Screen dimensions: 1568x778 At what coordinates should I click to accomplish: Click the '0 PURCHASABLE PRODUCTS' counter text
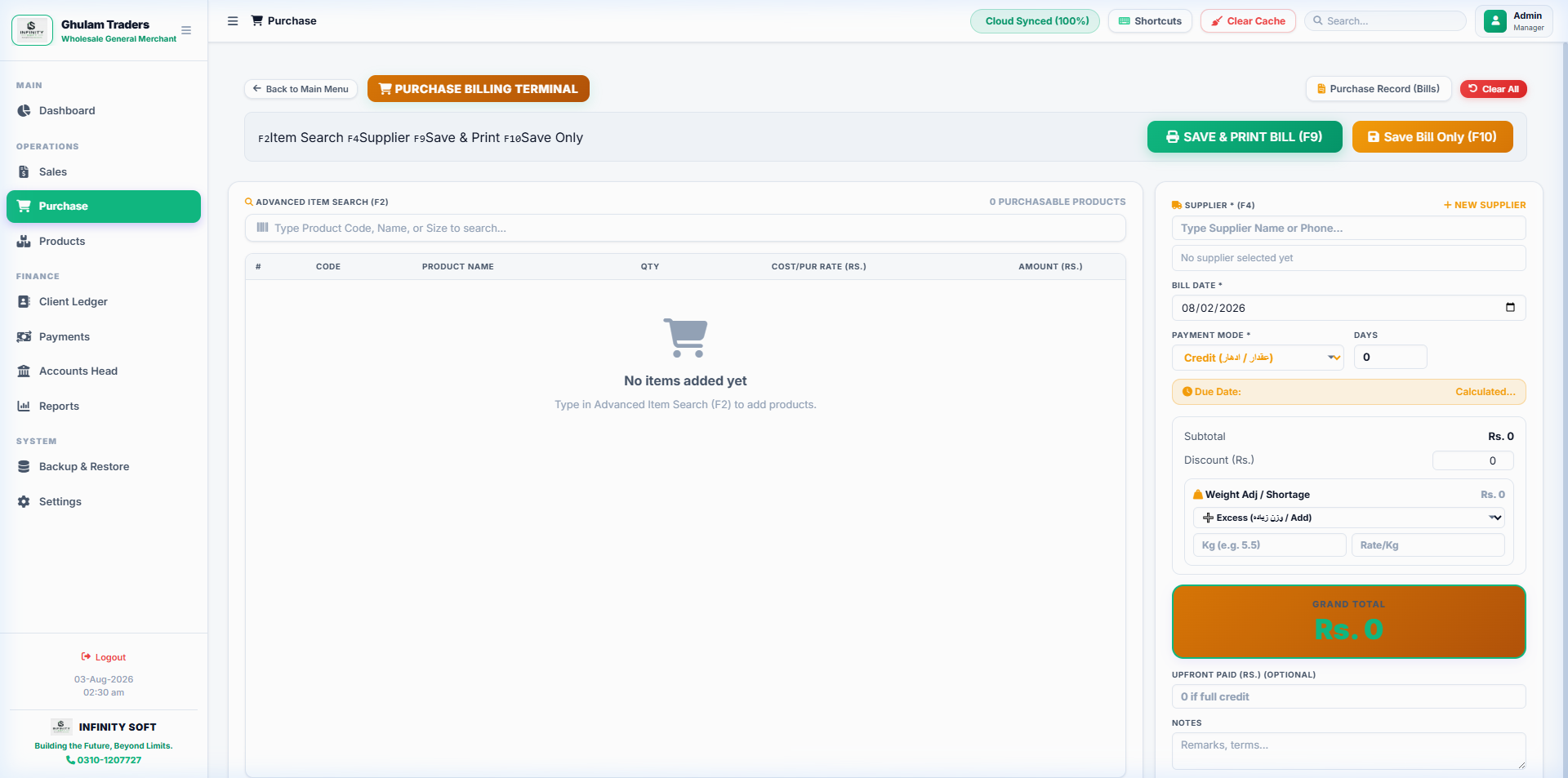1058,202
